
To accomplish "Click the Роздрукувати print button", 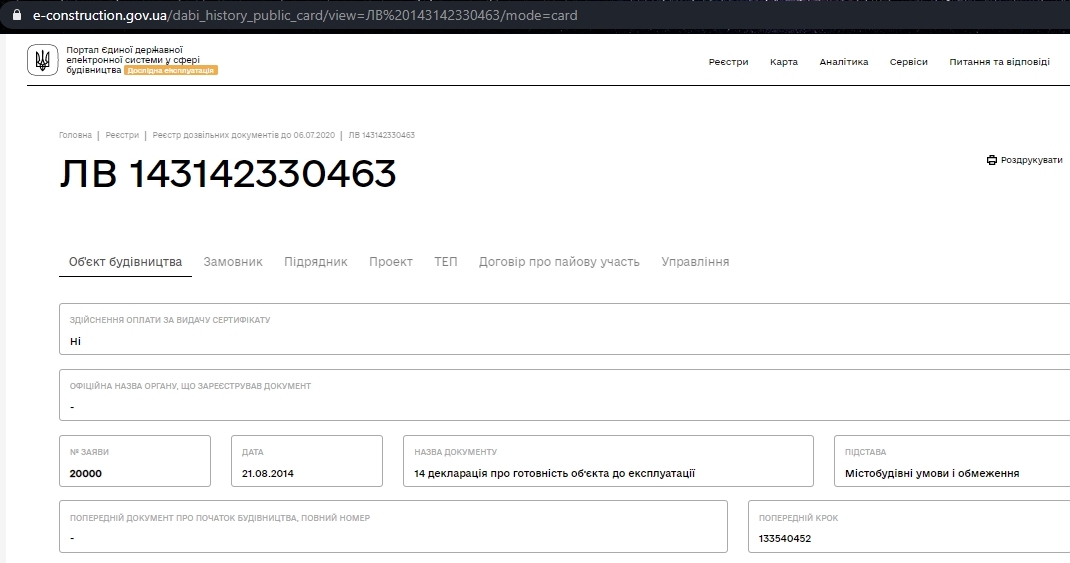I will (1024, 160).
